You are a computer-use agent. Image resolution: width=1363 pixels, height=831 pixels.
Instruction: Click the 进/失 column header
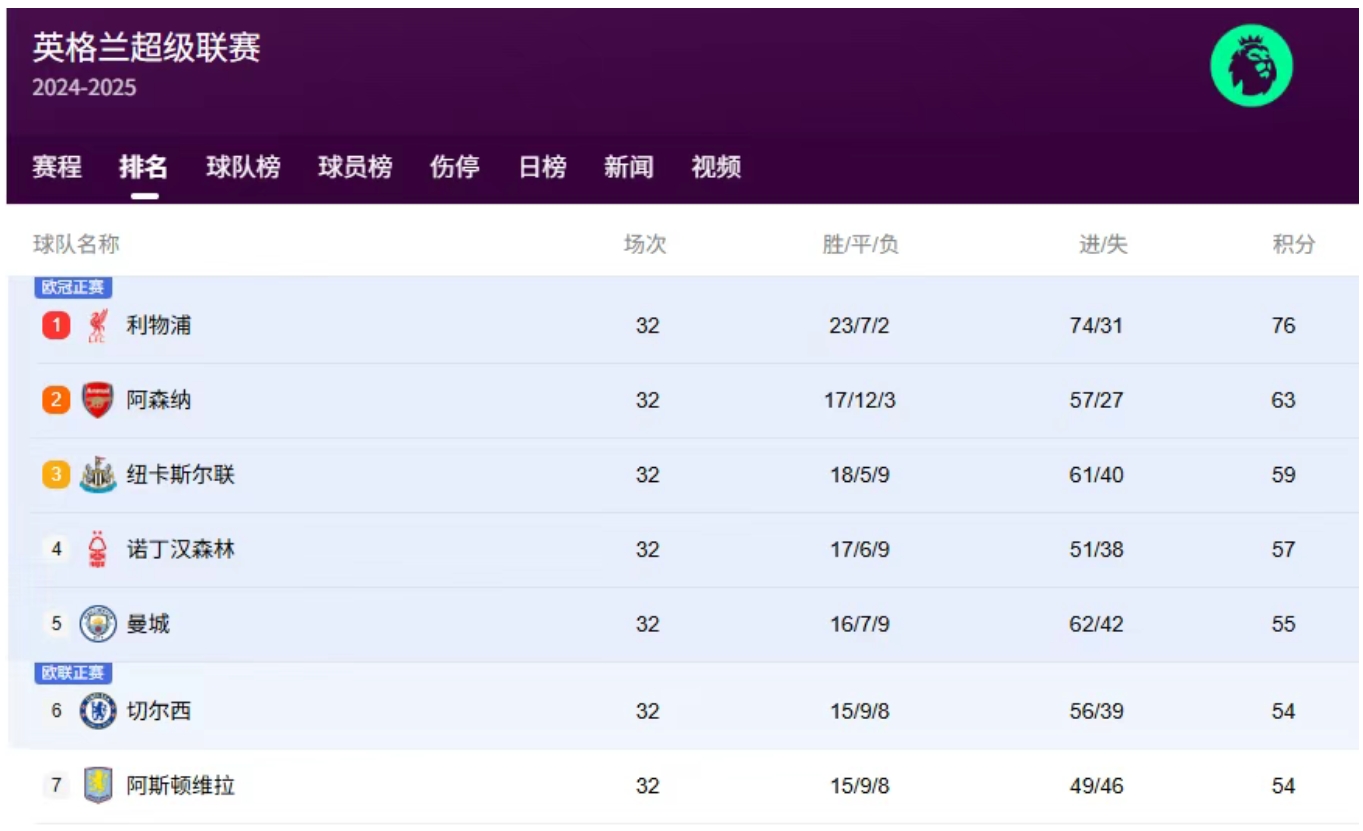click(1103, 244)
